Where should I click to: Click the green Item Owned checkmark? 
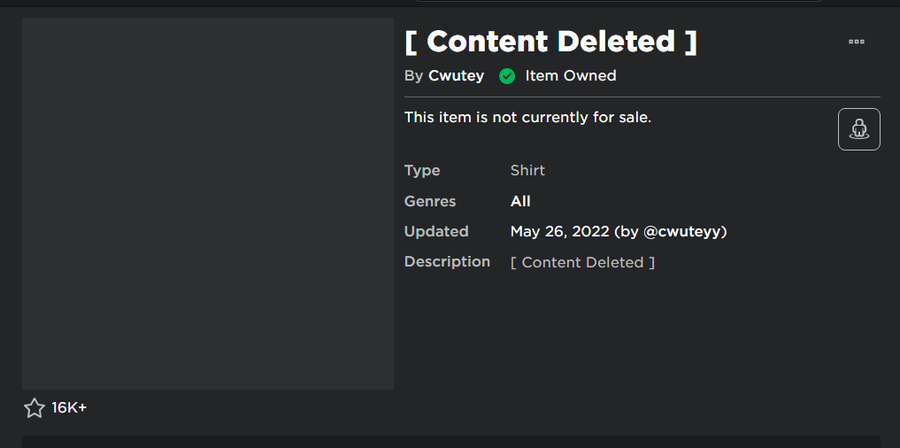[x=507, y=76]
